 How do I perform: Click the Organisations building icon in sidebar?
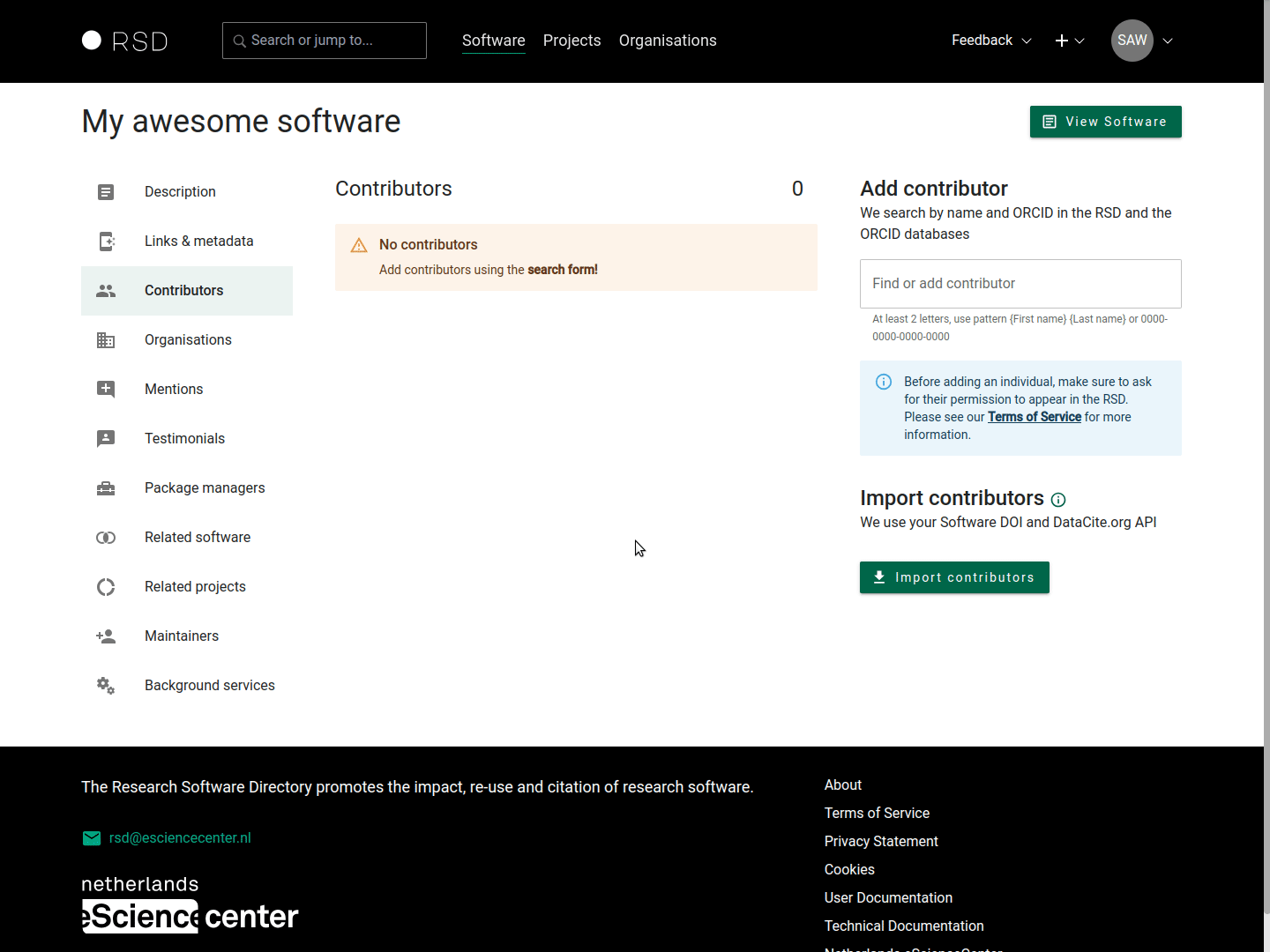106,340
